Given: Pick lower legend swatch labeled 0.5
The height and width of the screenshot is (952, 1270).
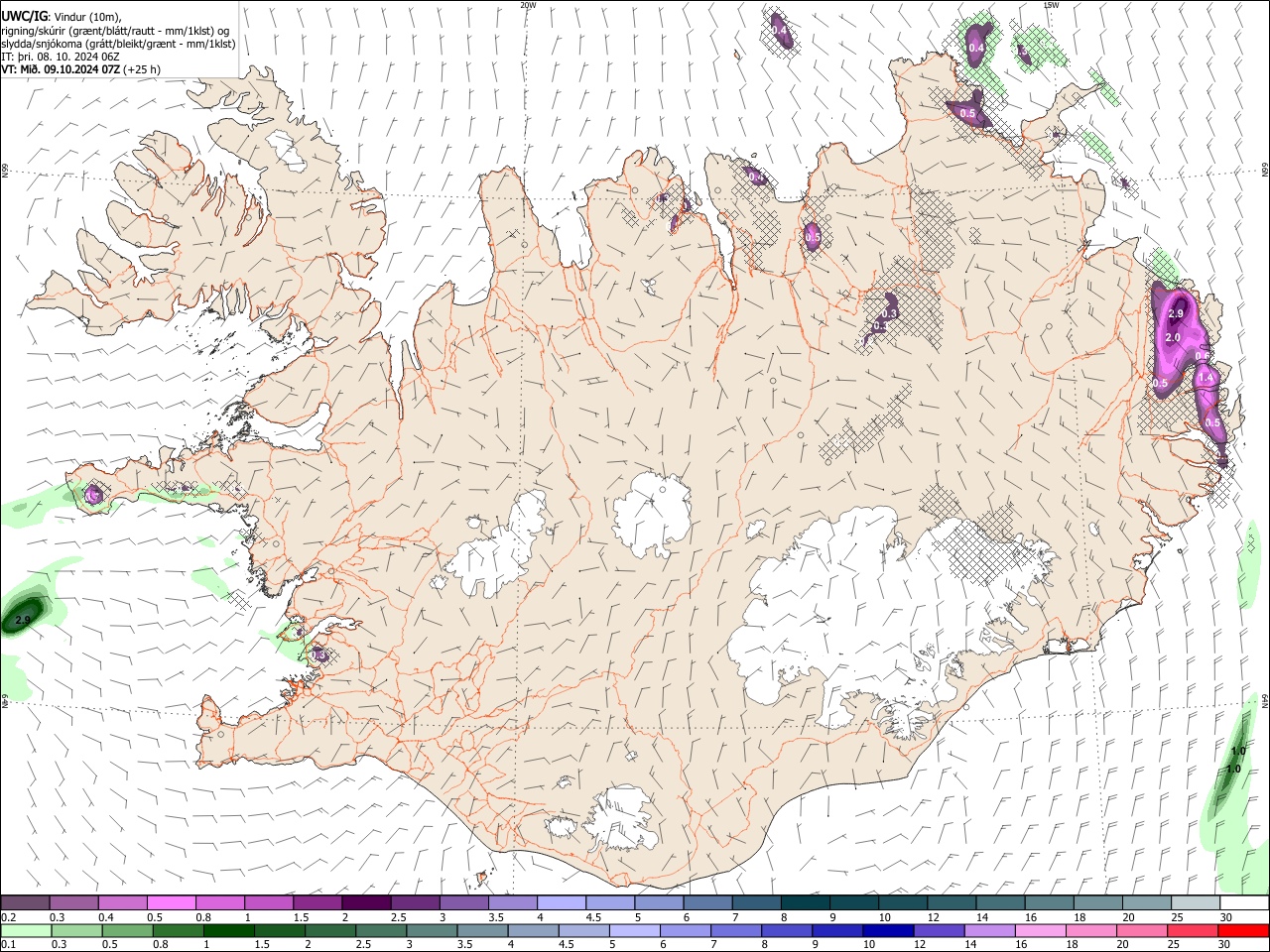Looking at the screenshot, I should pos(128,931).
